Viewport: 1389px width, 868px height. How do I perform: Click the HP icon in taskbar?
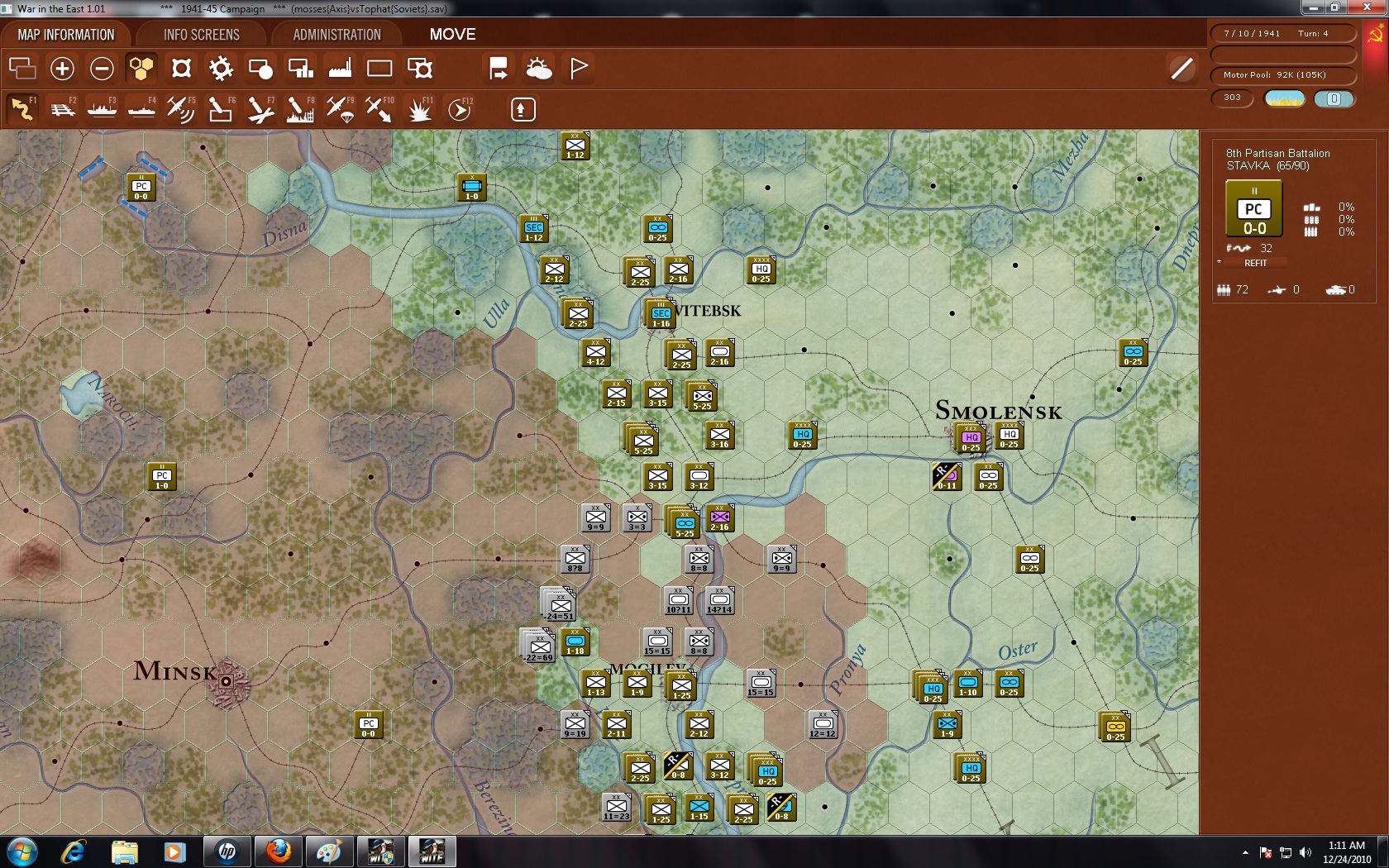(227, 852)
